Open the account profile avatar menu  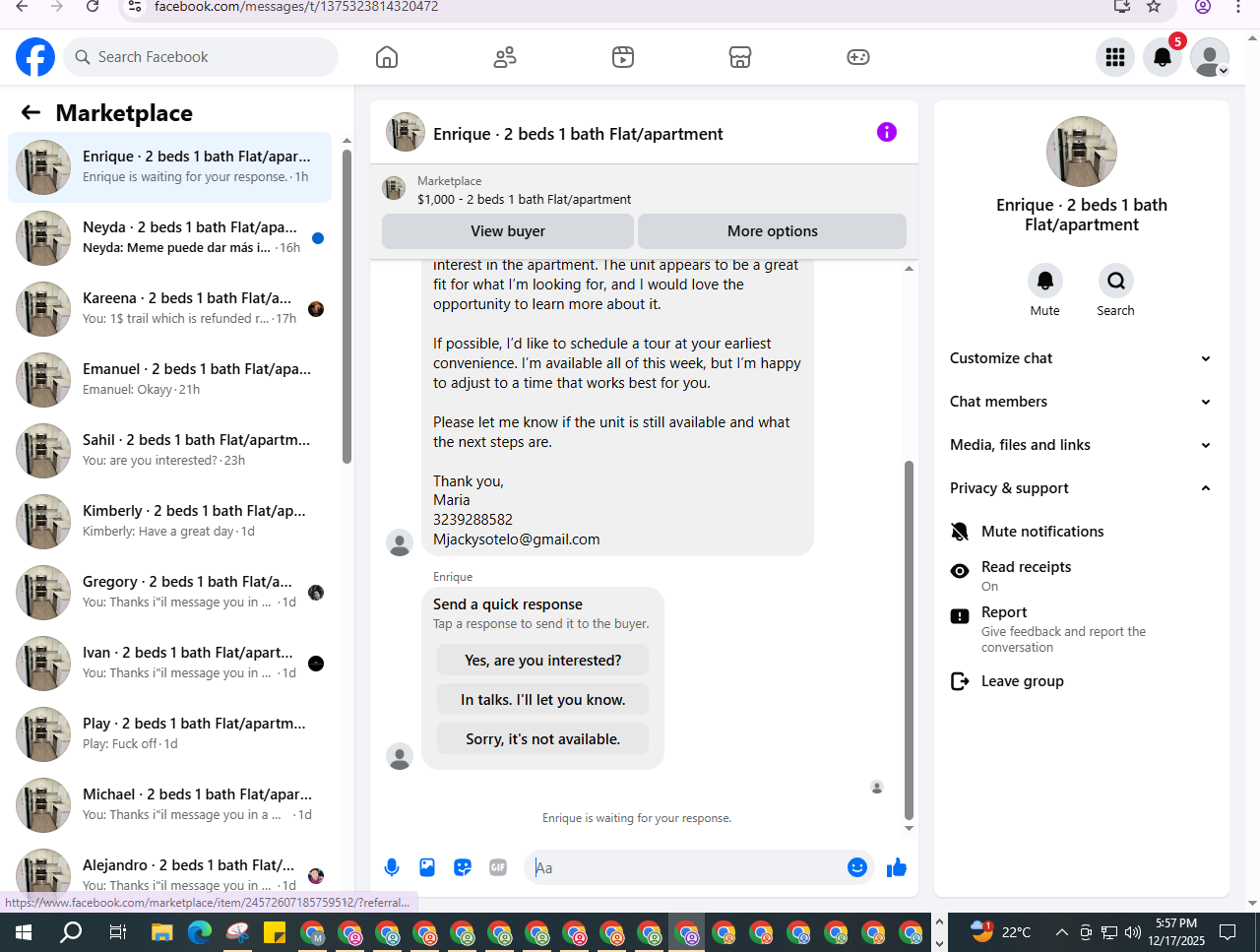point(1210,57)
